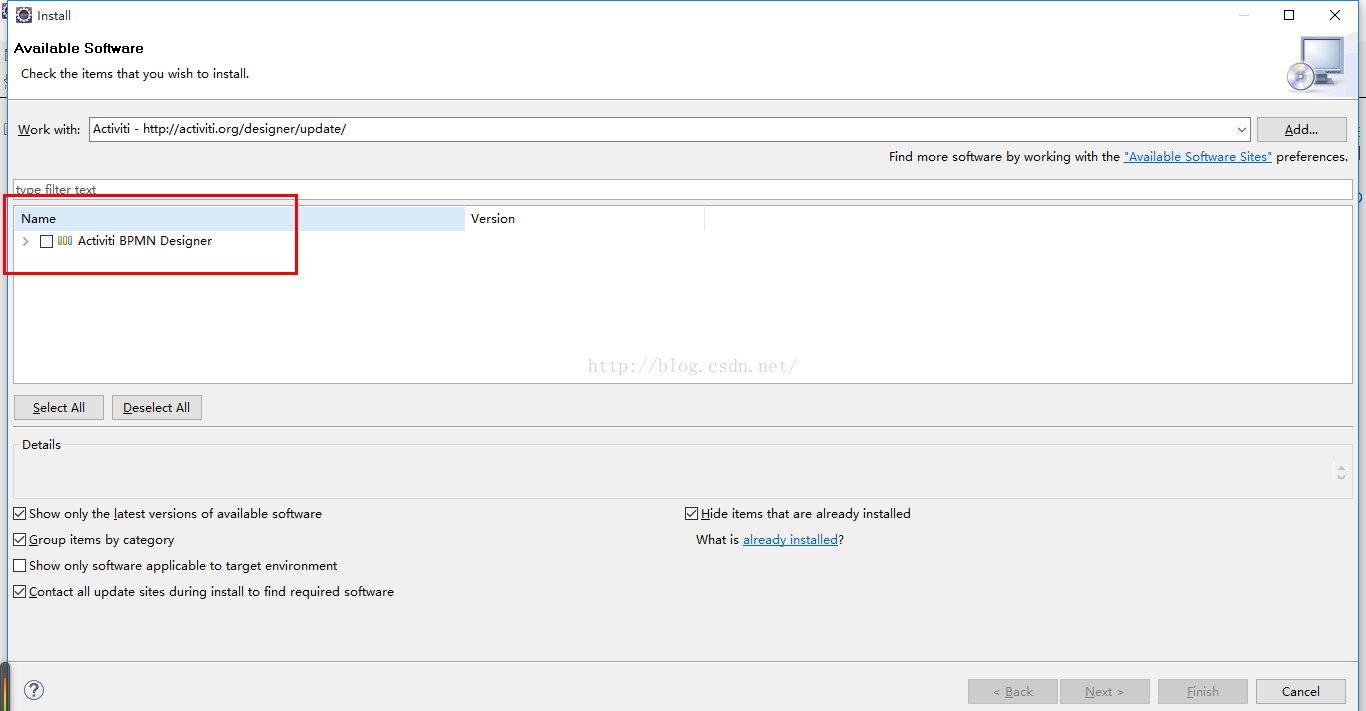This screenshot has width=1366, height=711.
Task: Select the Activiti BPMN Designer row text
Action: pyautogui.click(x=145, y=241)
